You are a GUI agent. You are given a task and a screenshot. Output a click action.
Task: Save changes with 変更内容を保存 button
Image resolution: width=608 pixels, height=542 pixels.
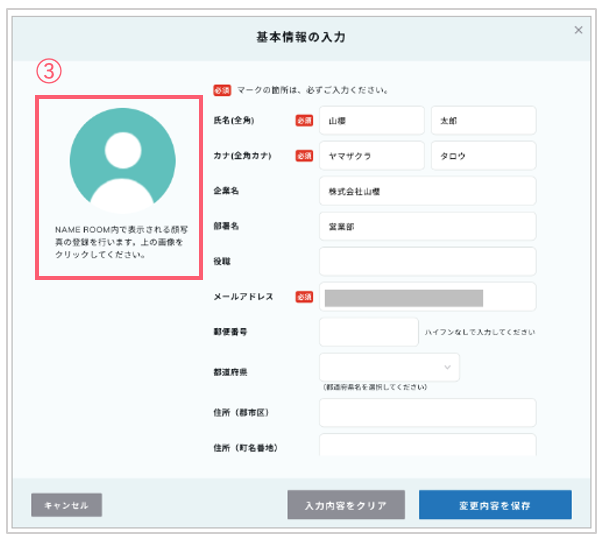(x=495, y=505)
